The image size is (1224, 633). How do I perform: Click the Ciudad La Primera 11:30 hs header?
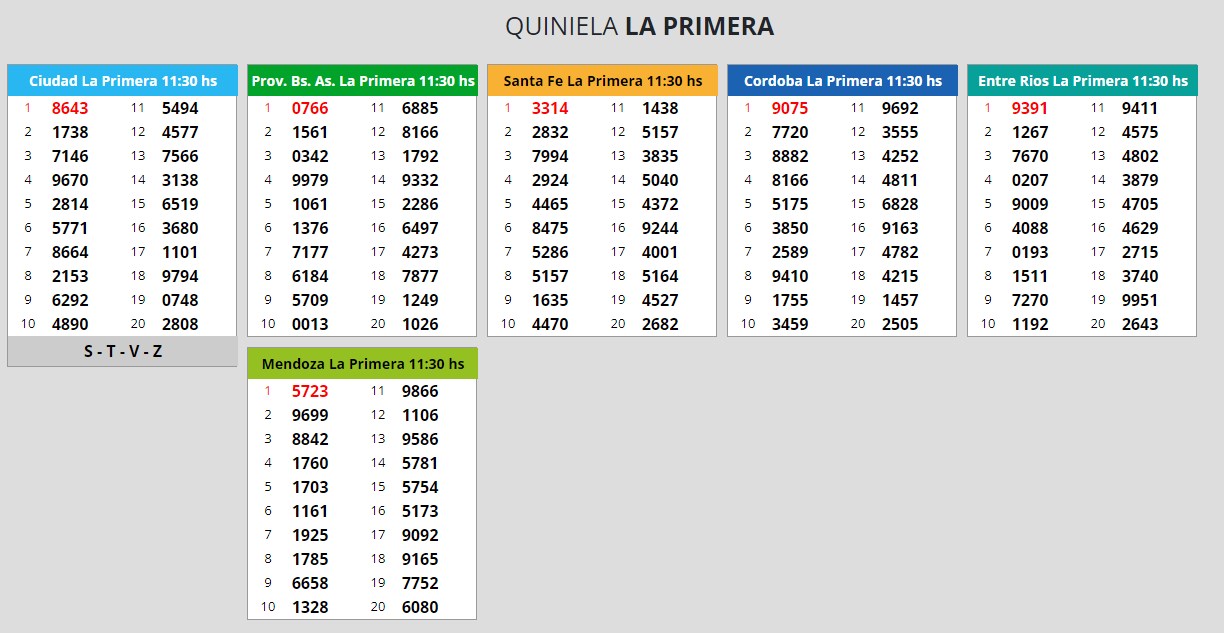tap(122, 81)
